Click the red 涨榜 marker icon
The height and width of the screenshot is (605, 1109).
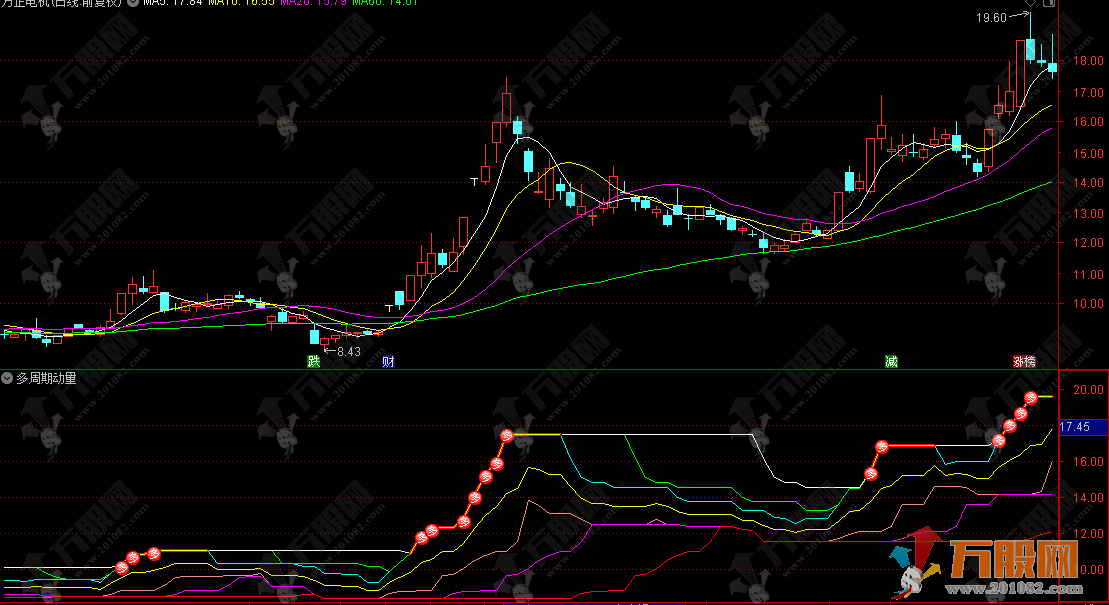pos(1023,361)
